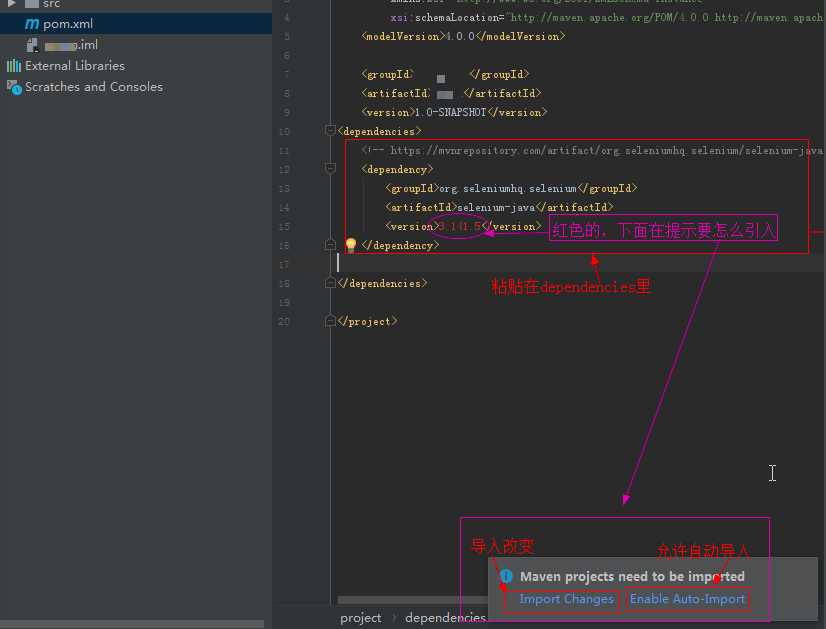Place cursor on modelVersion line

[x=464, y=36]
